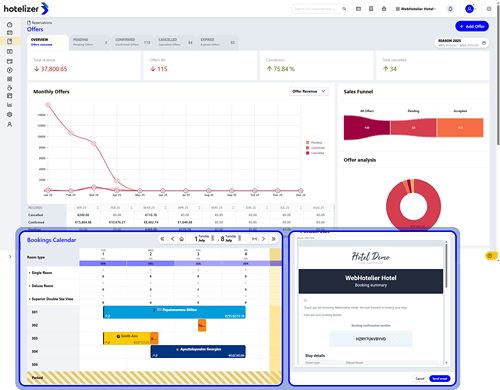Click the fit-width icon in Bookings Calendar toolbar
This screenshot has height=390, width=500.
(x=254, y=239)
